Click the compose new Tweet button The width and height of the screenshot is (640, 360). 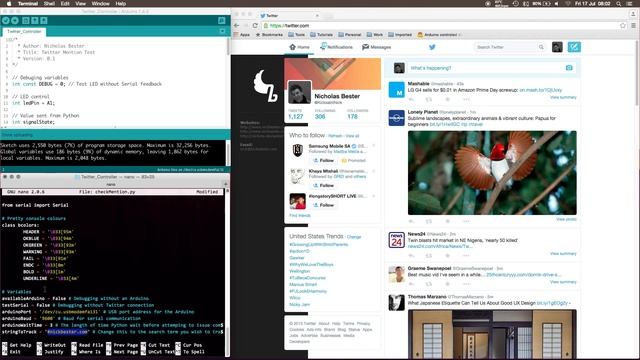click(574, 47)
